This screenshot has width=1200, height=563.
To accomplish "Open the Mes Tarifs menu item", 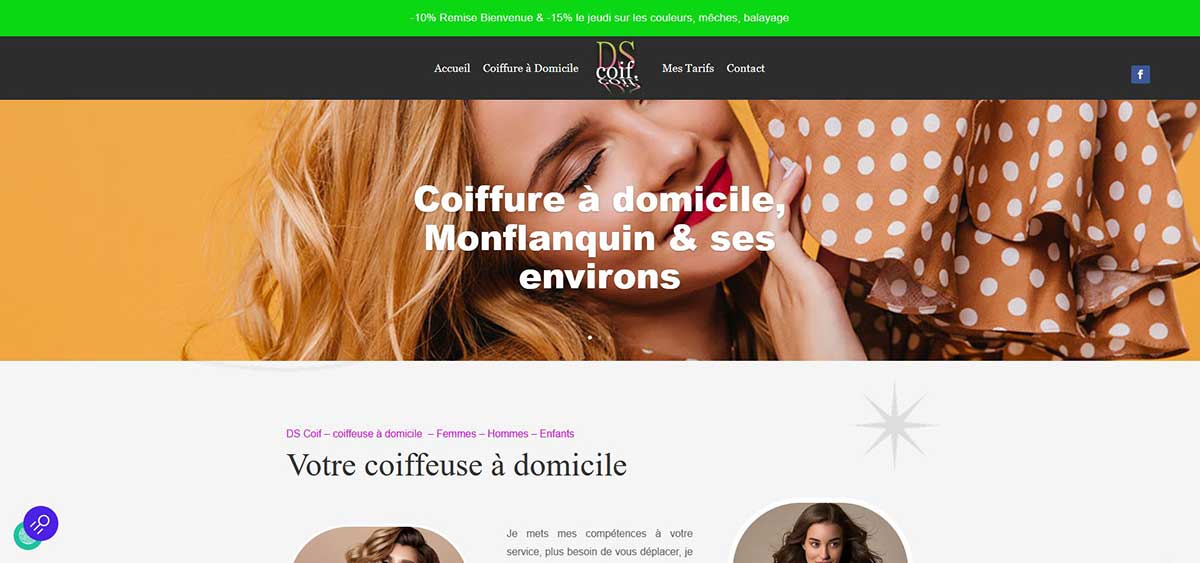I will (688, 68).
